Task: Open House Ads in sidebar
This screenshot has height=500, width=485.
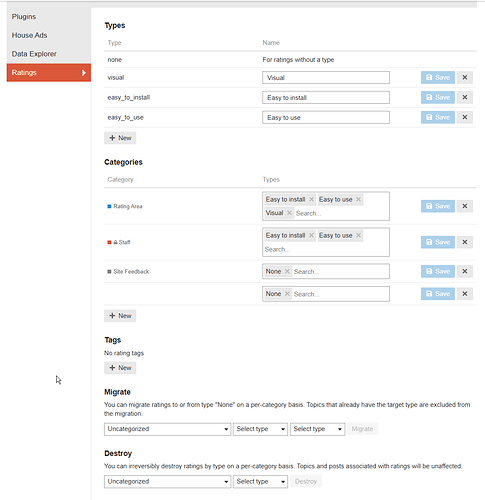Action: (x=49, y=35)
